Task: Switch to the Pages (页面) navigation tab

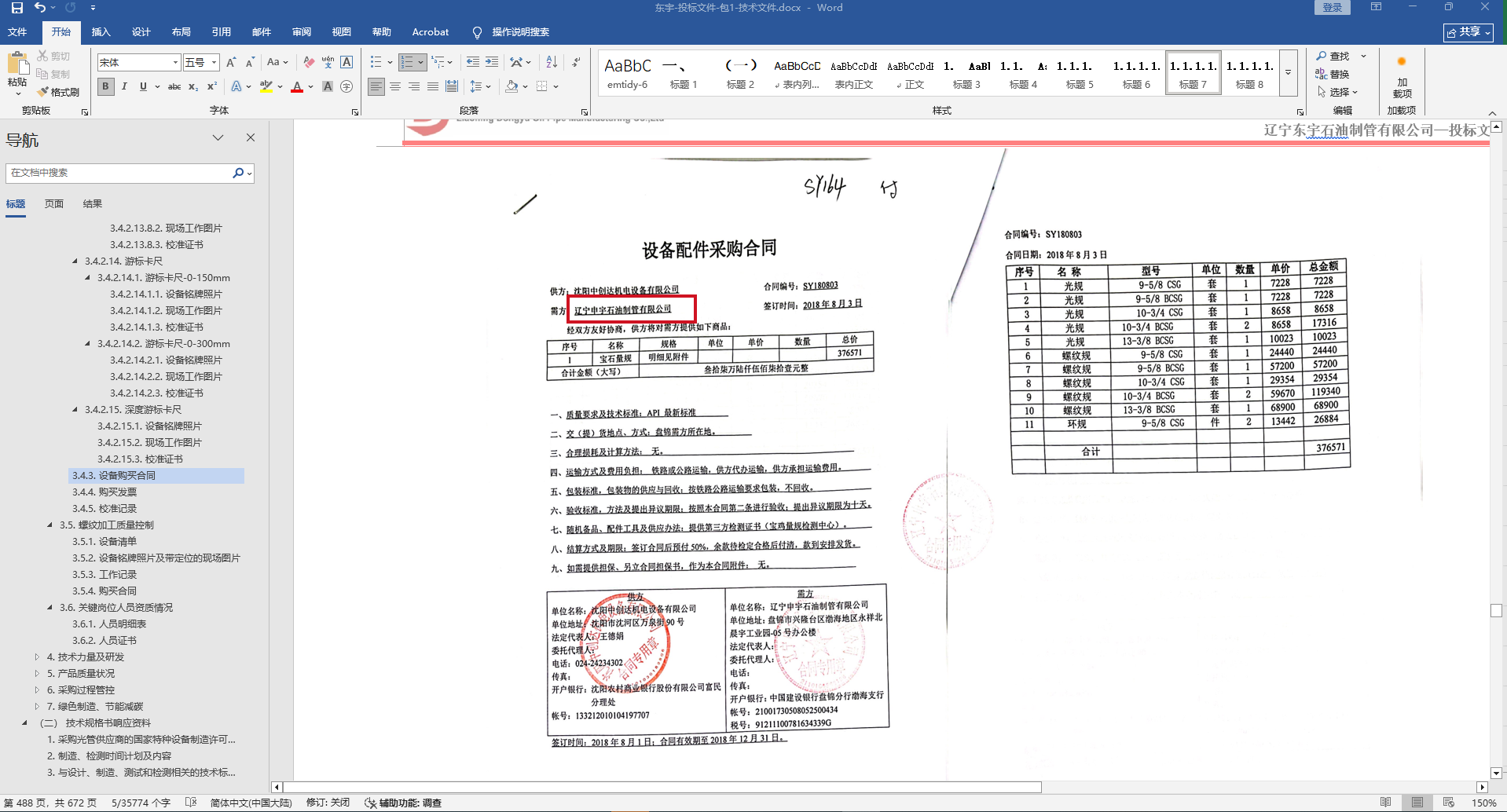Action: coord(54,204)
